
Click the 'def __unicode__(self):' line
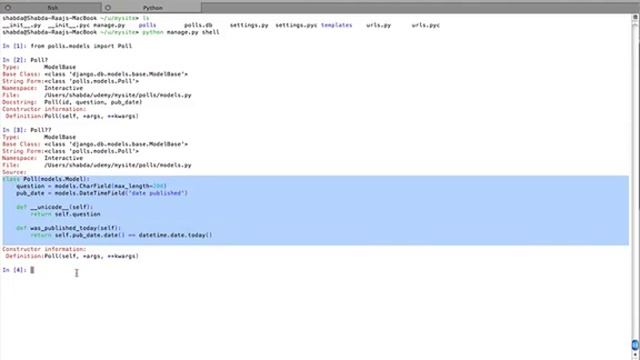pos(55,207)
